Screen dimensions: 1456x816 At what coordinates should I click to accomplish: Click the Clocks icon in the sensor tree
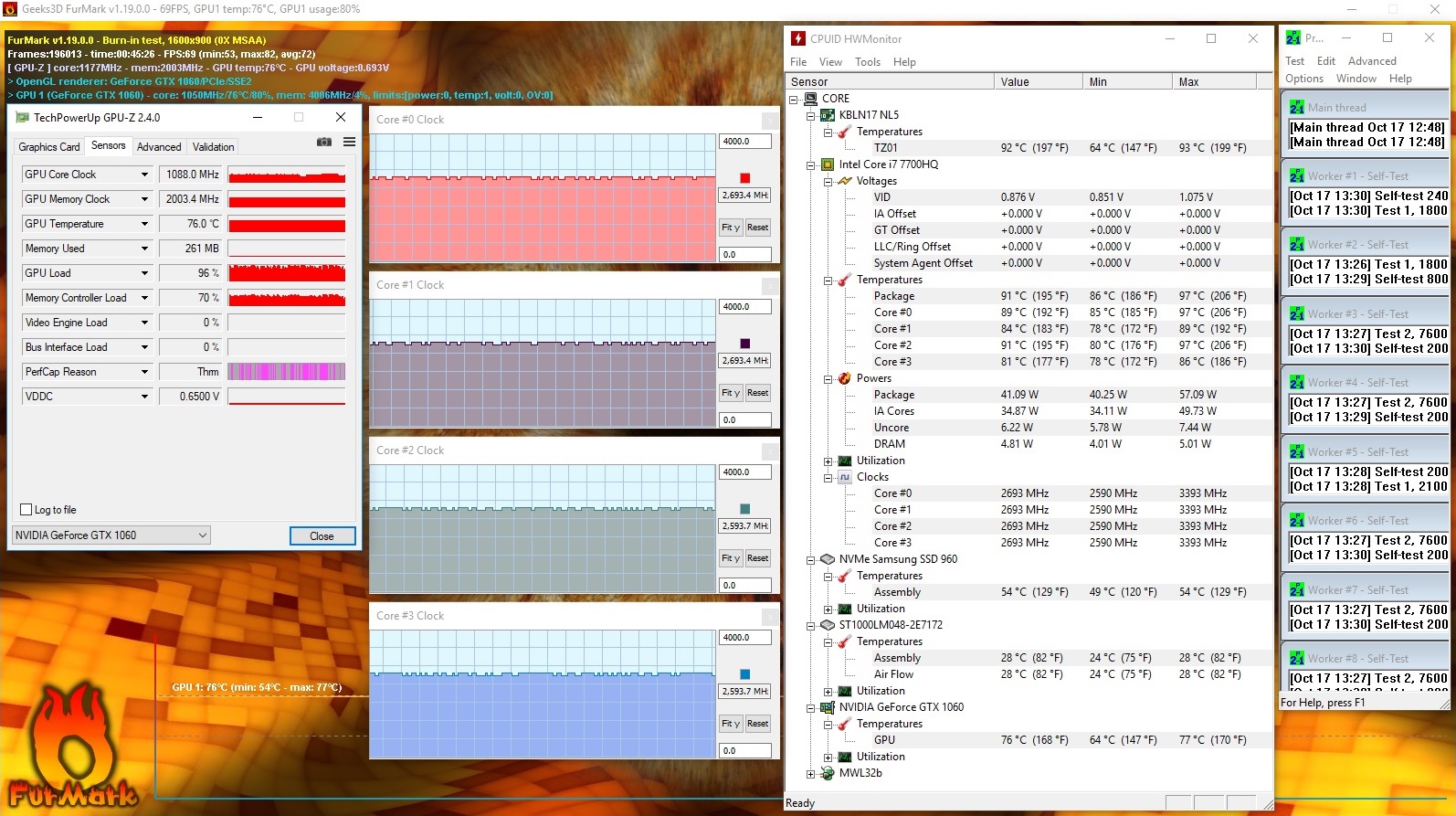(845, 477)
